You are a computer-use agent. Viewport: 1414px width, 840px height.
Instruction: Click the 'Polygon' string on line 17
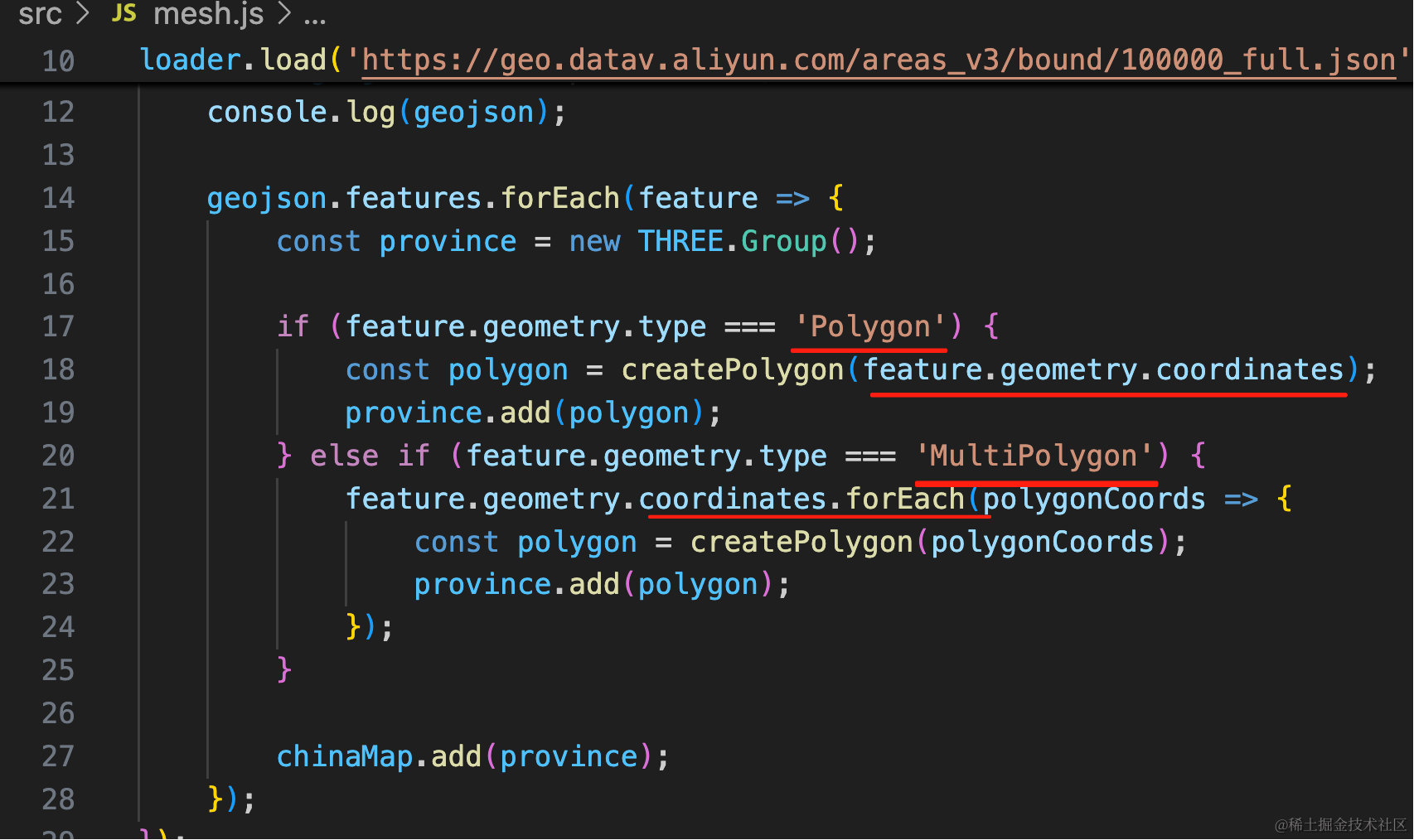tap(870, 326)
